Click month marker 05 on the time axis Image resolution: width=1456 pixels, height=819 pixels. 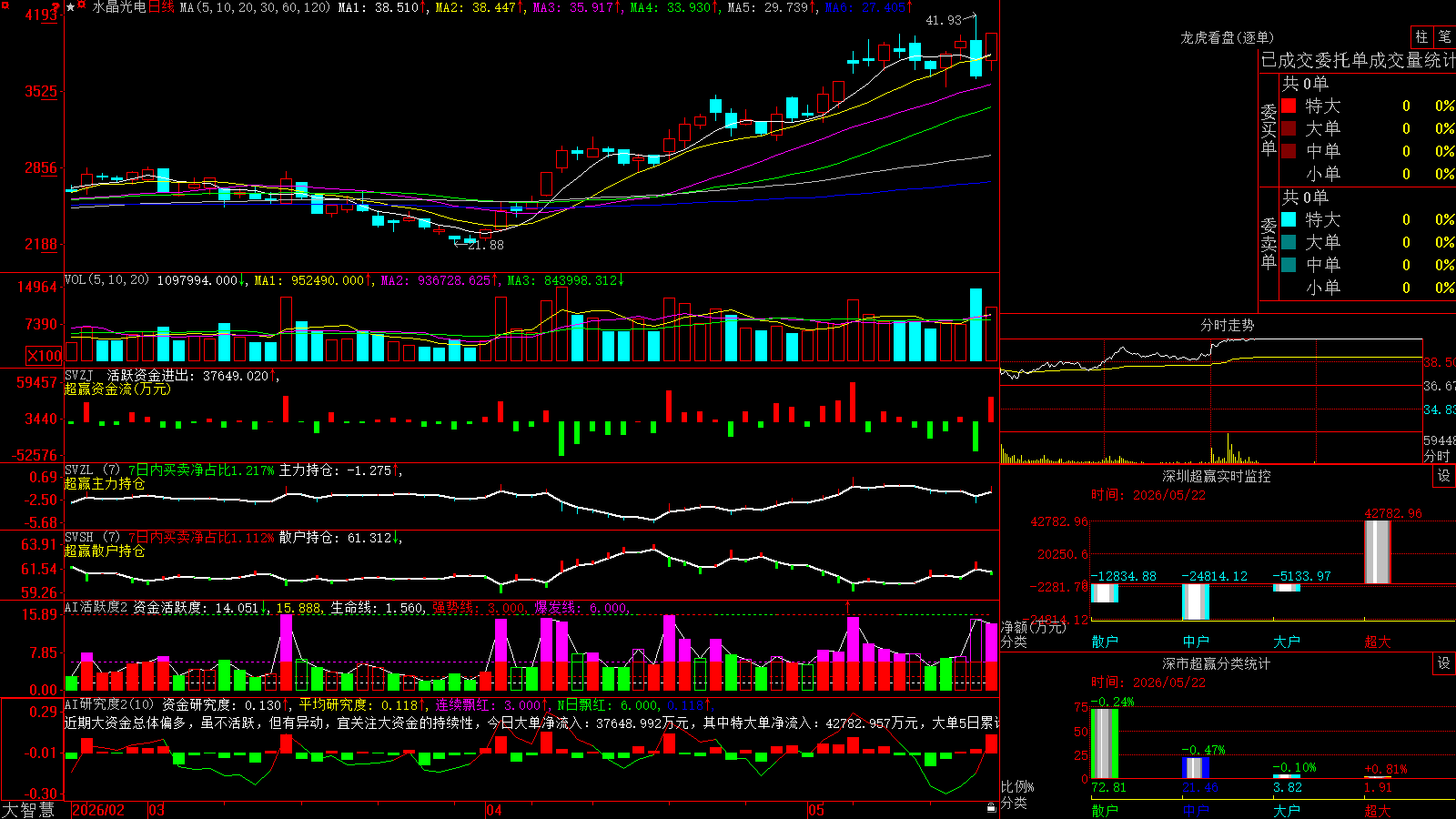(816, 810)
